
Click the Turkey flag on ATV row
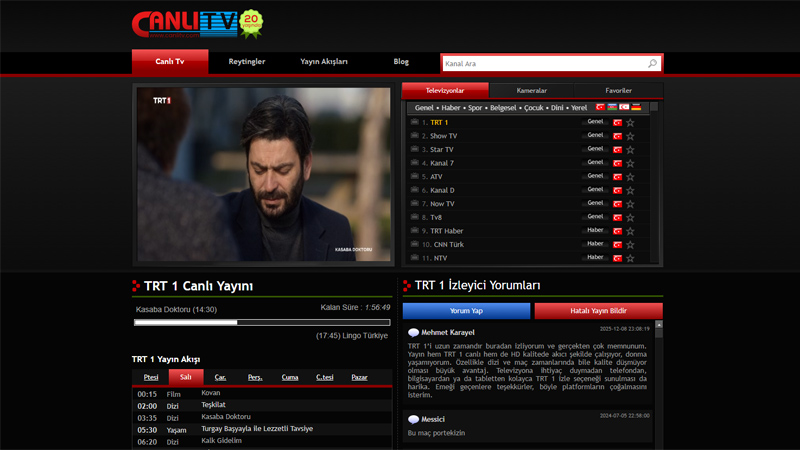[x=617, y=177]
